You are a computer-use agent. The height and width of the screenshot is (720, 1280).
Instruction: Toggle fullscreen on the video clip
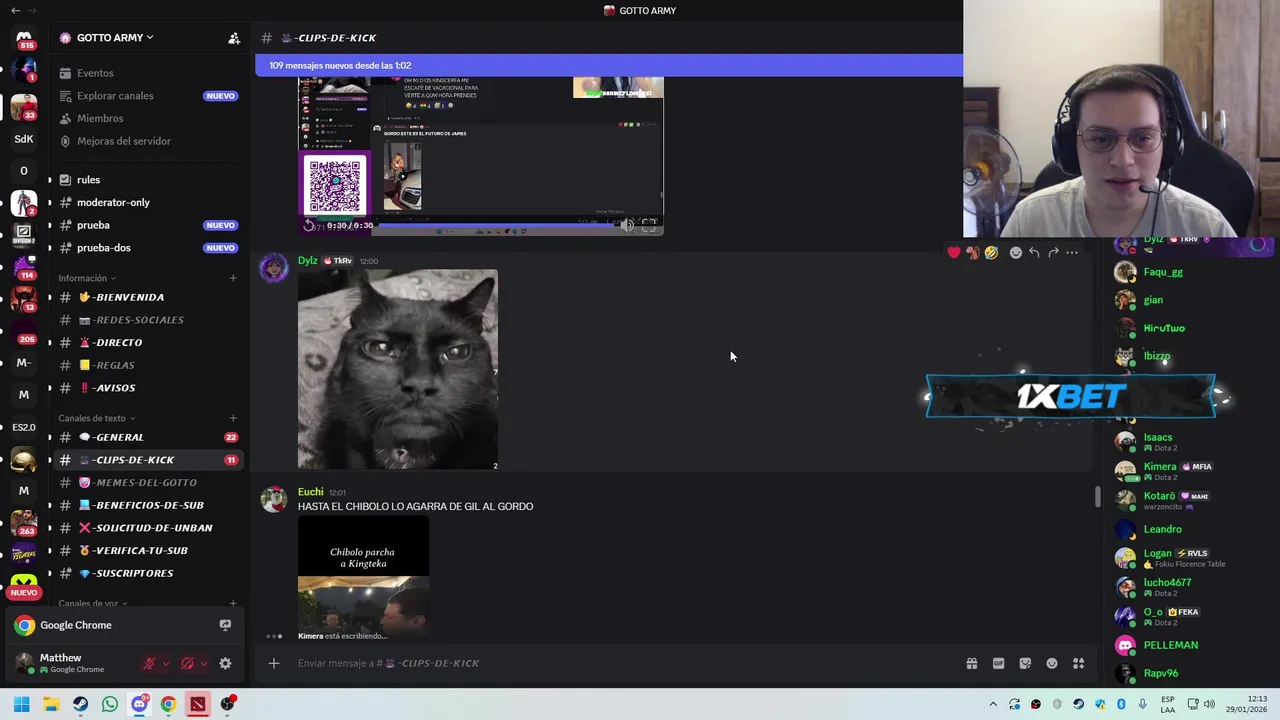[649, 225]
